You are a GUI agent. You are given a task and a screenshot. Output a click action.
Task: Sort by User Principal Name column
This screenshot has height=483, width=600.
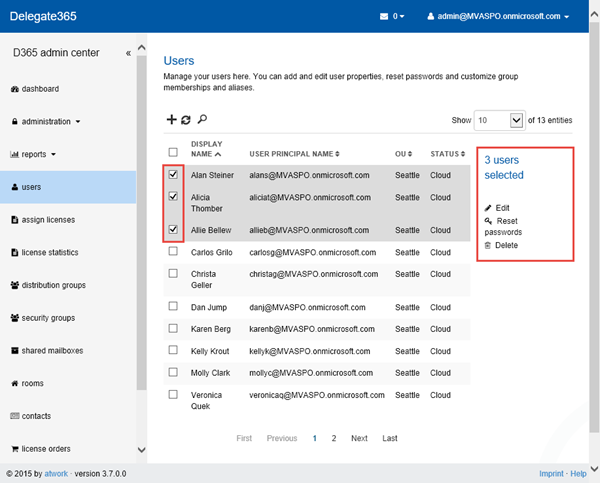coord(294,154)
